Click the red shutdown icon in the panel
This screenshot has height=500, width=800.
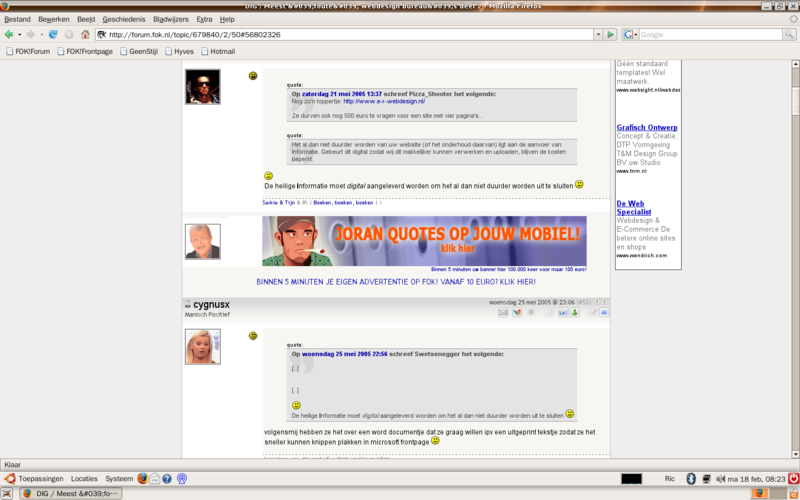tap(791, 479)
